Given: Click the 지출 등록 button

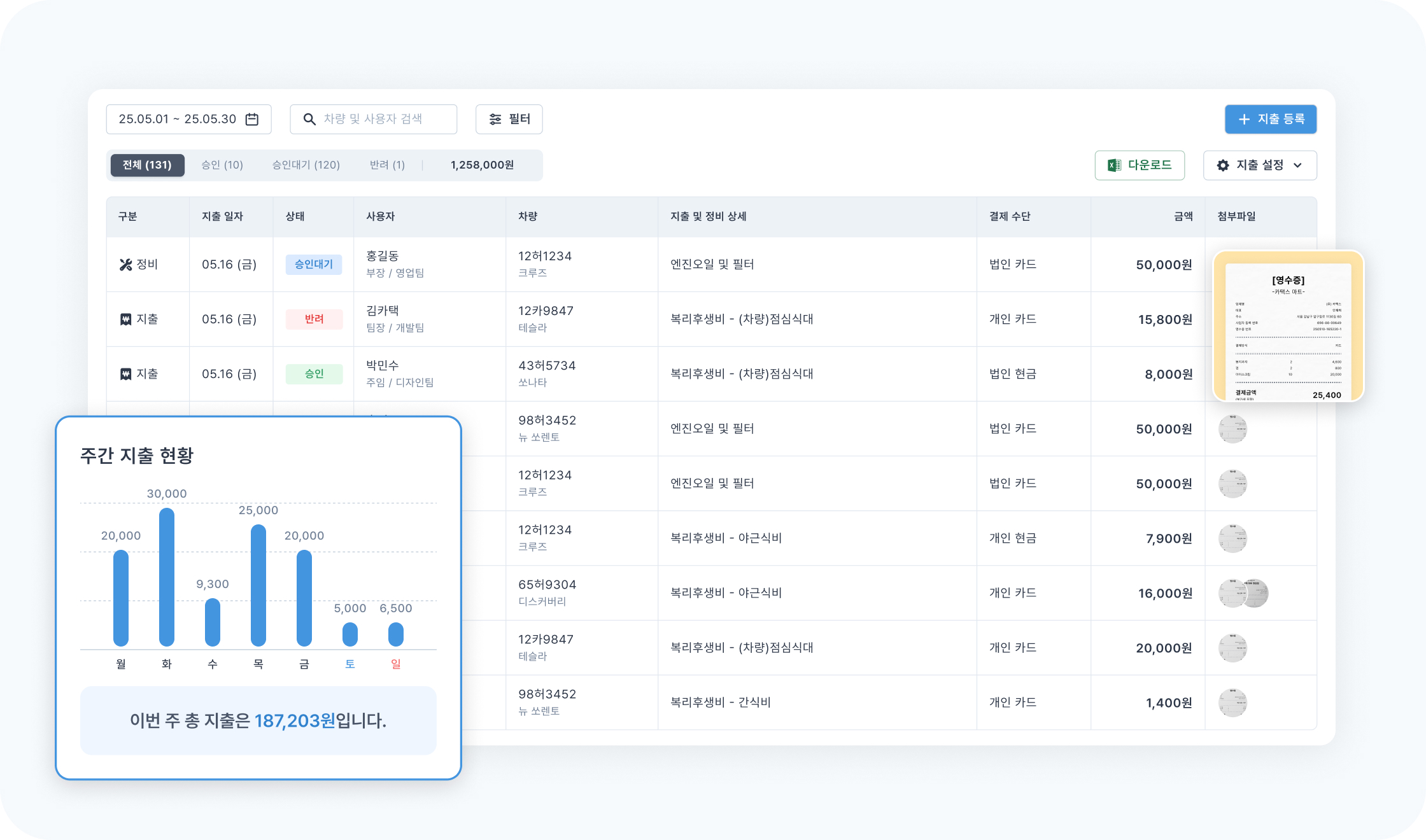Looking at the screenshot, I should pos(1270,119).
